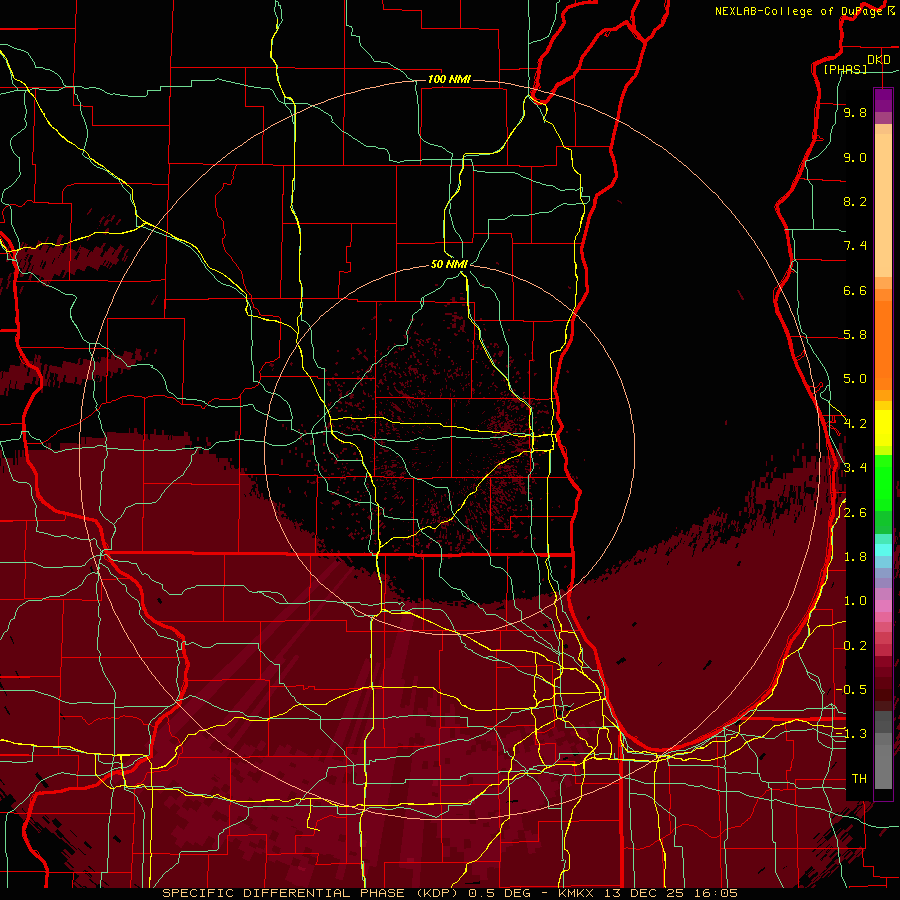Click the 50 NMI range ring label
The width and height of the screenshot is (900, 900).
tap(449, 264)
